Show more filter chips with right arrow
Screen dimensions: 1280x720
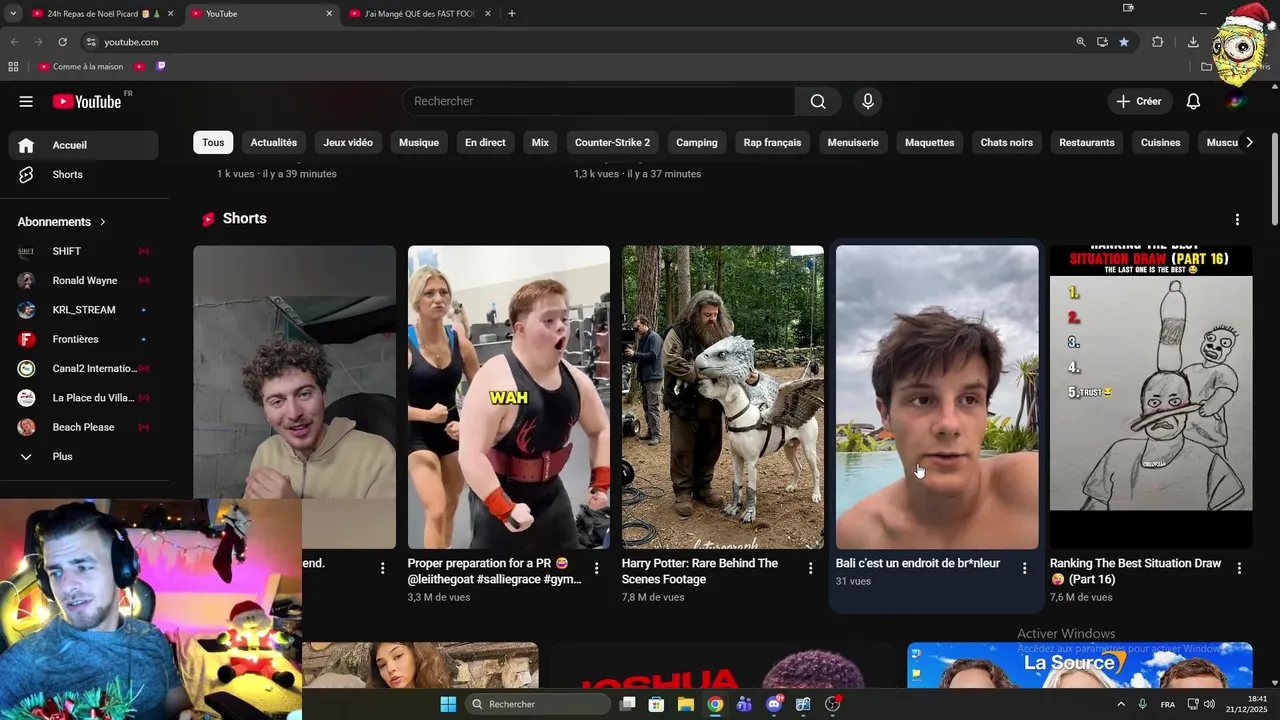[1249, 142]
